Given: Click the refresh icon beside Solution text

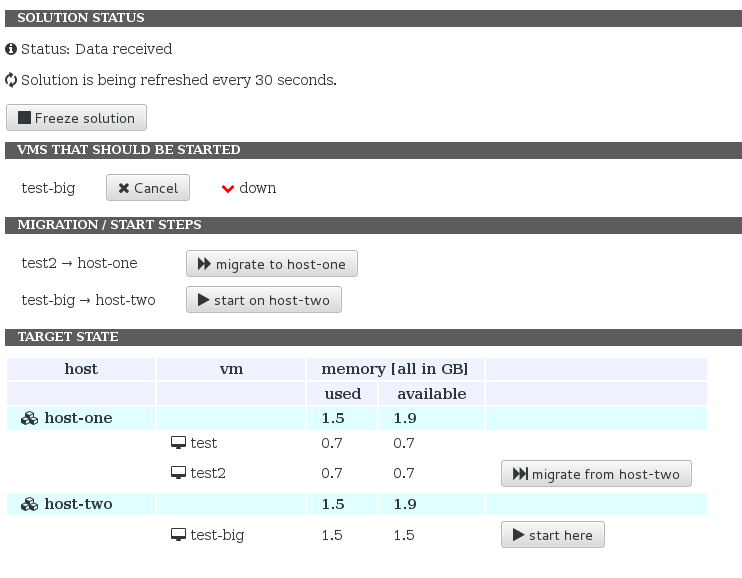Looking at the screenshot, I should pos(11,80).
